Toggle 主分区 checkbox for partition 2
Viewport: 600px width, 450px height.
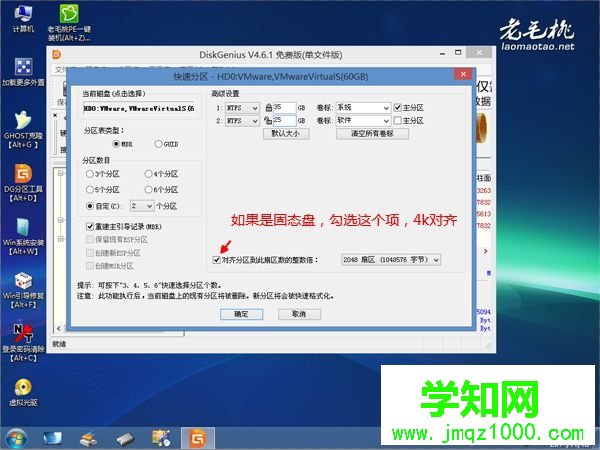pyautogui.click(x=398, y=121)
